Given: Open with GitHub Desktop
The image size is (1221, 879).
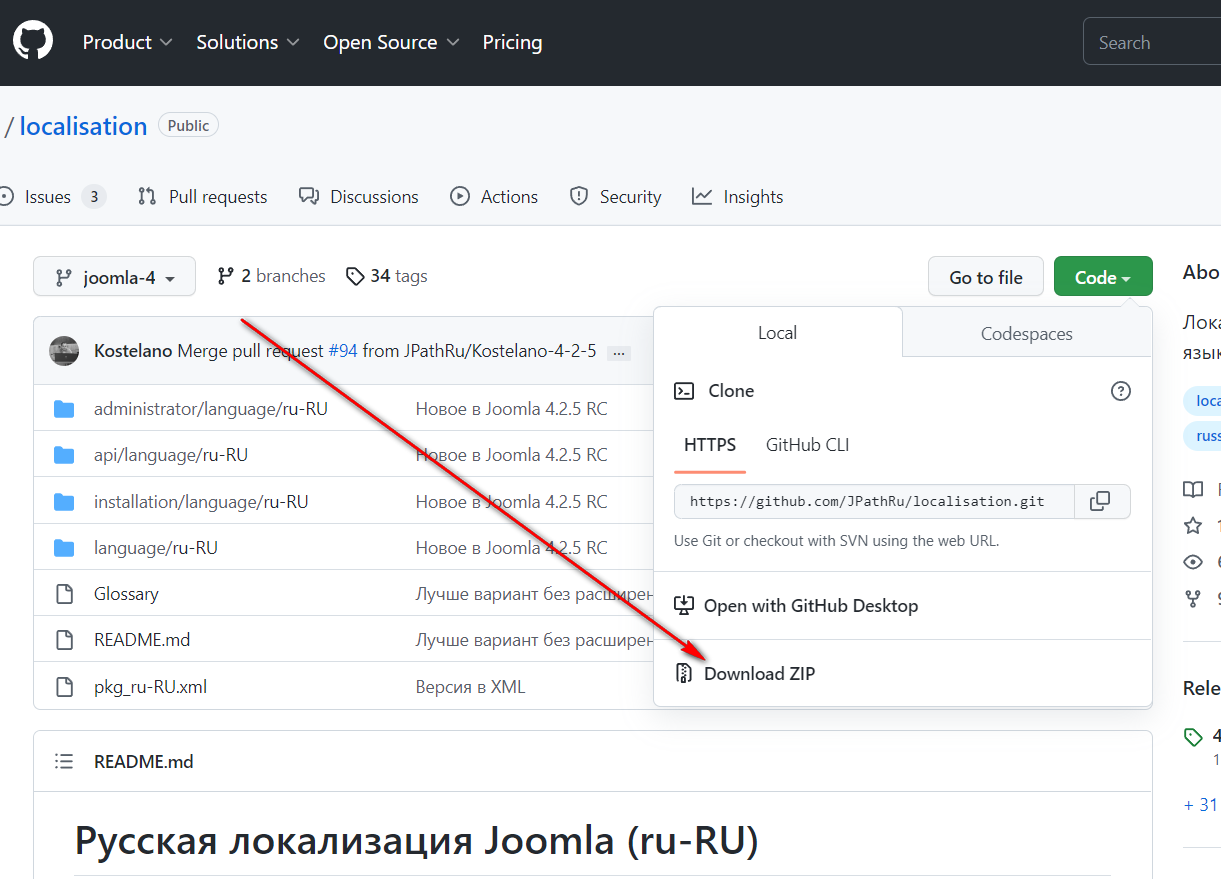Looking at the screenshot, I should click(810, 606).
